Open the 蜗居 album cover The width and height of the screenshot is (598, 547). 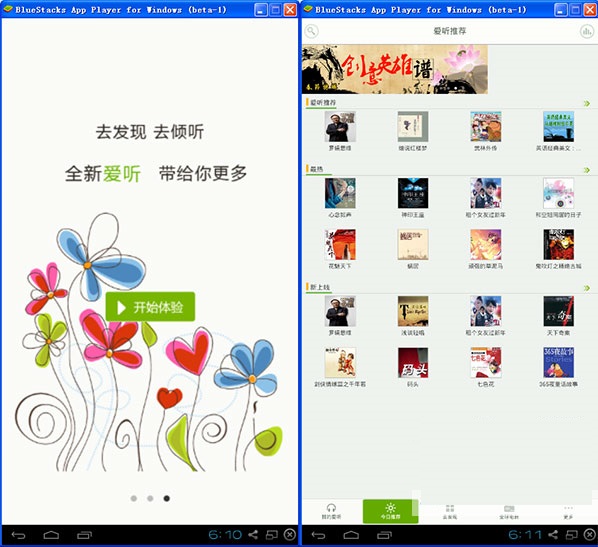point(413,245)
